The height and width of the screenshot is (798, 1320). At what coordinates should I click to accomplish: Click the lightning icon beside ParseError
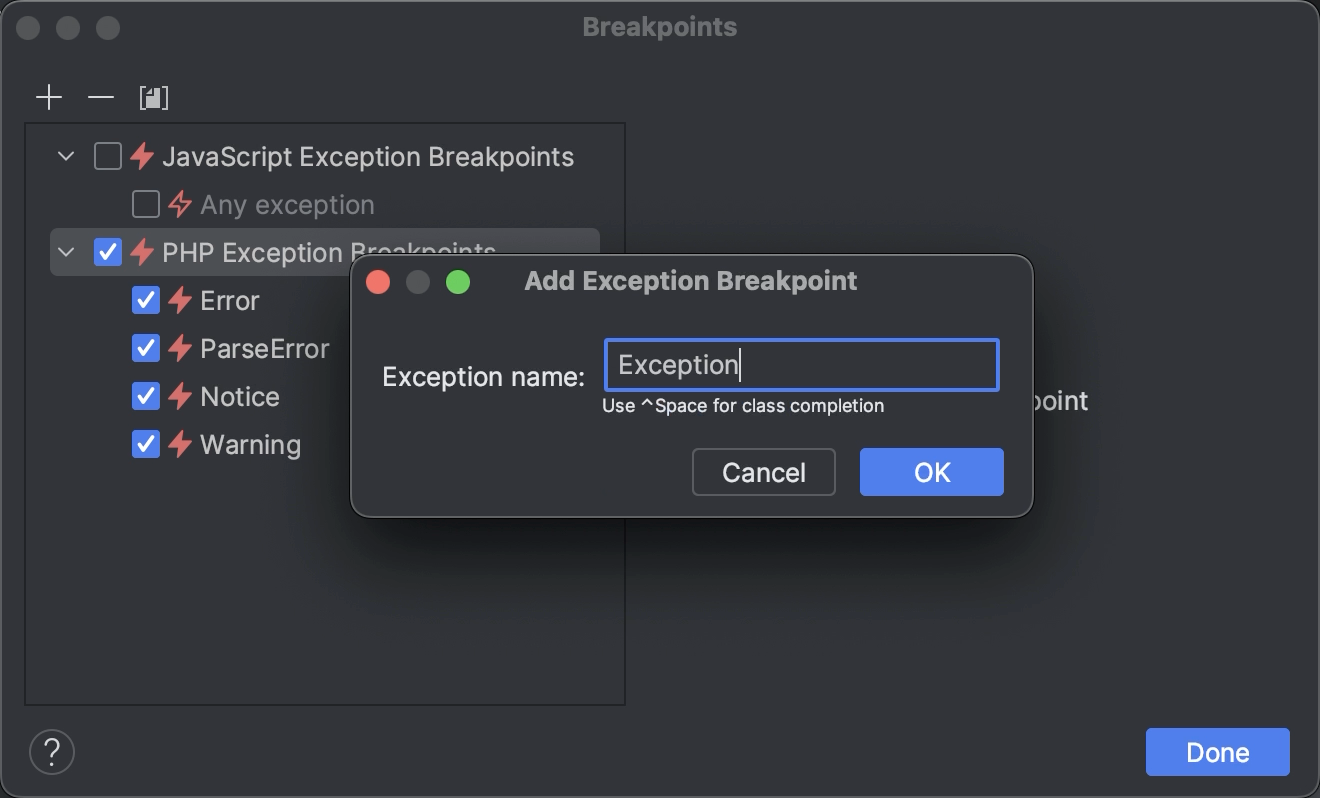[x=180, y=349]
